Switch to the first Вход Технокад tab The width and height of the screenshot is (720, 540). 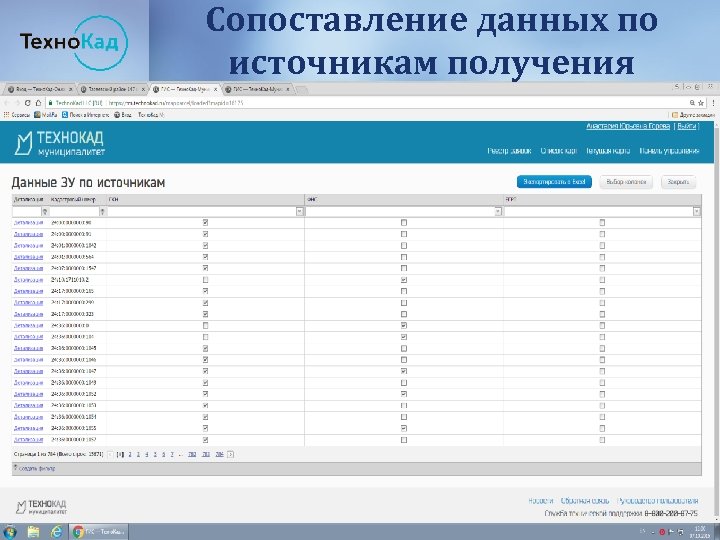39,89
